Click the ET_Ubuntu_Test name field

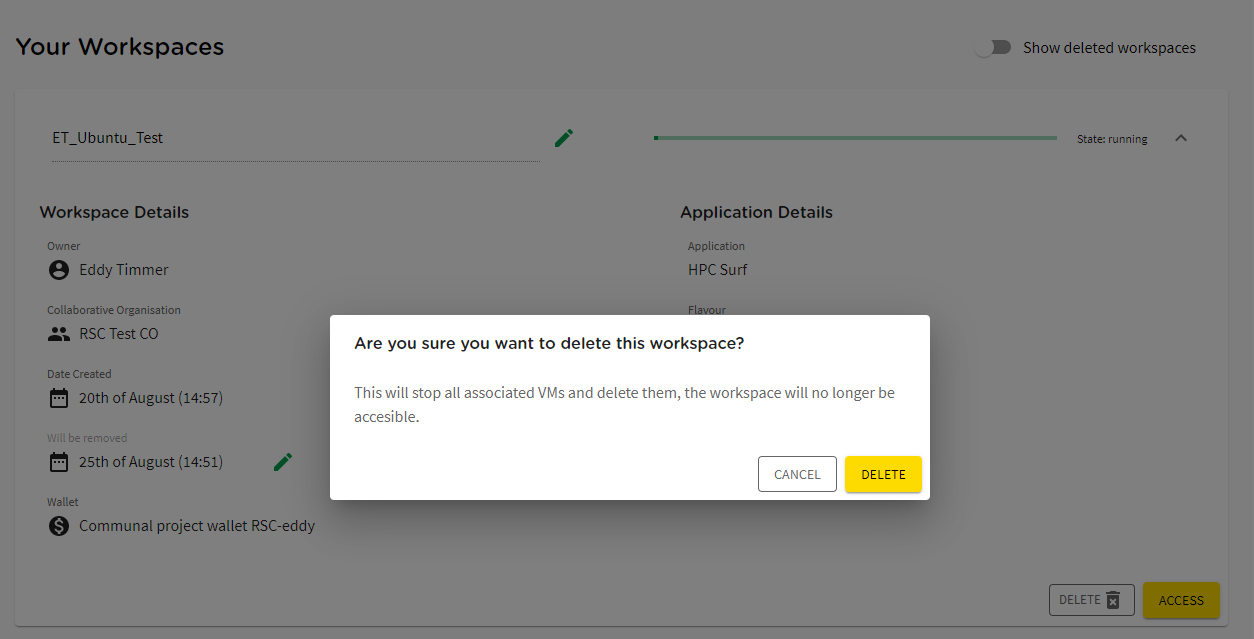(x=296, y=139)
